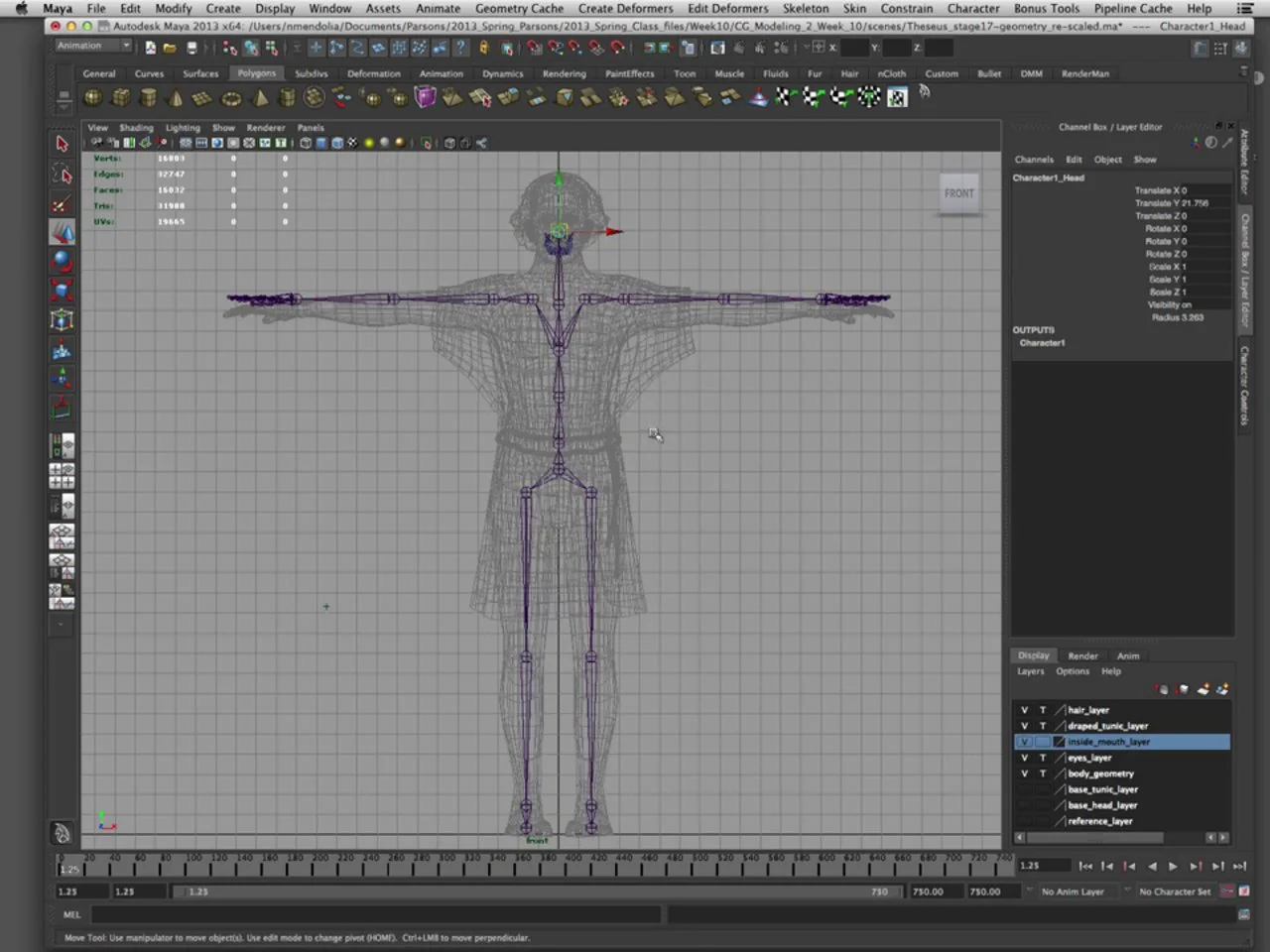This screenshot has height=952, width=1270.
Task: Create a polygon sphere from the shelf
Action: pyautogui.click(x=93, y=97)
